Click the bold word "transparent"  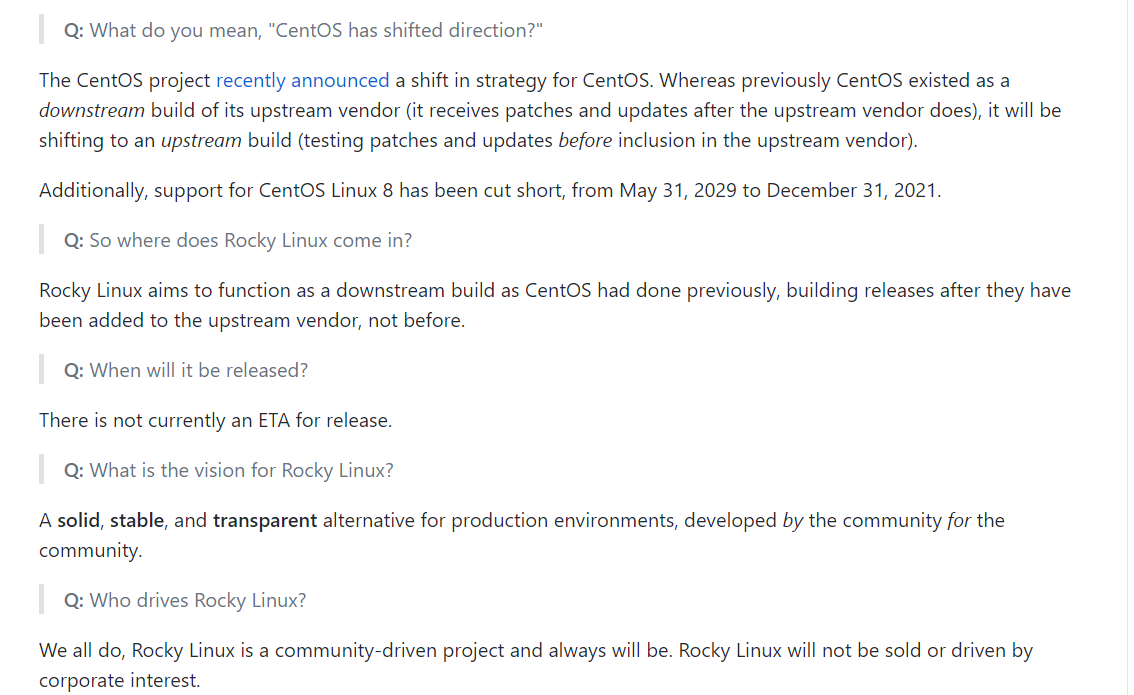tap(265, 520)
